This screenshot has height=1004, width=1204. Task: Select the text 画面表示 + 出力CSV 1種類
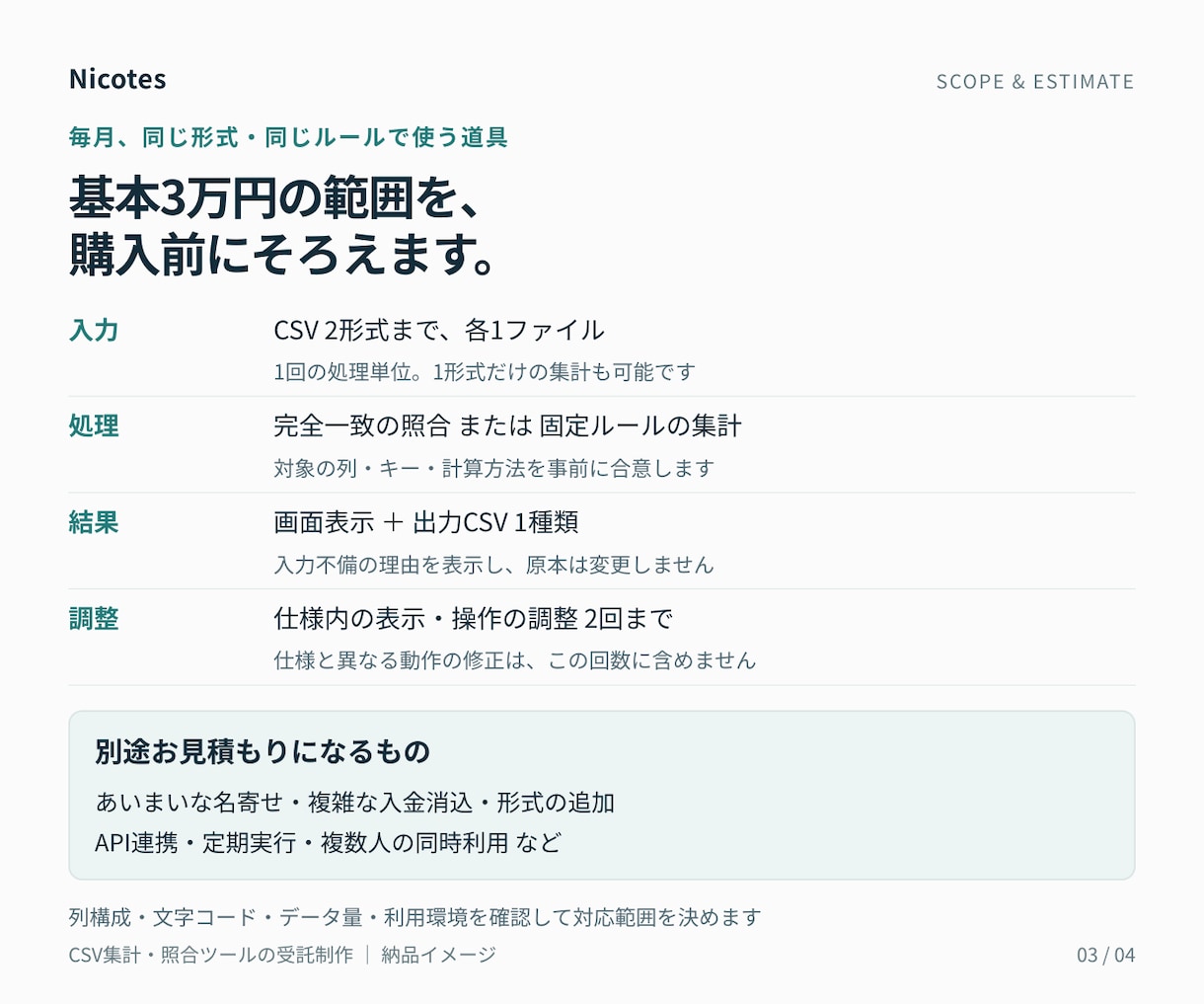[426, 522]
